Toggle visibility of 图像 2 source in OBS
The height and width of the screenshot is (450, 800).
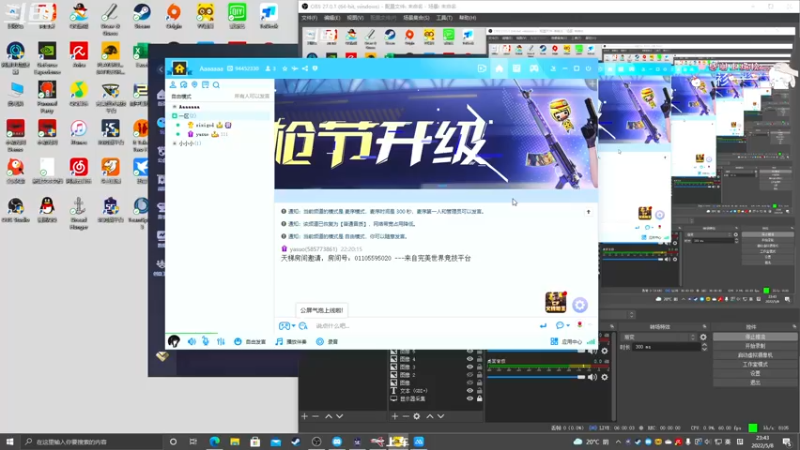(x=470, y=374)
